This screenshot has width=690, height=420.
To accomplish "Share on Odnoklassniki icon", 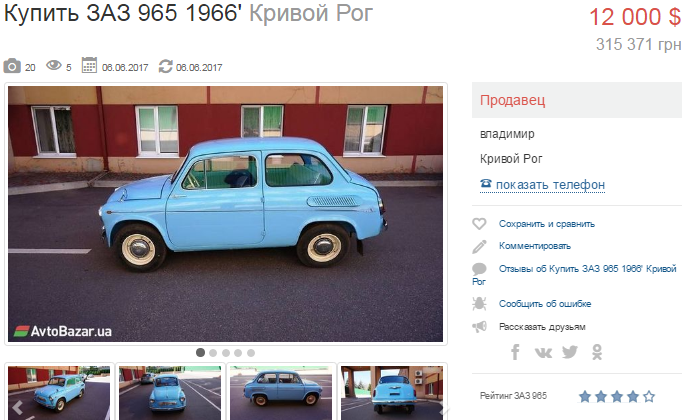I will pos(597,352).
